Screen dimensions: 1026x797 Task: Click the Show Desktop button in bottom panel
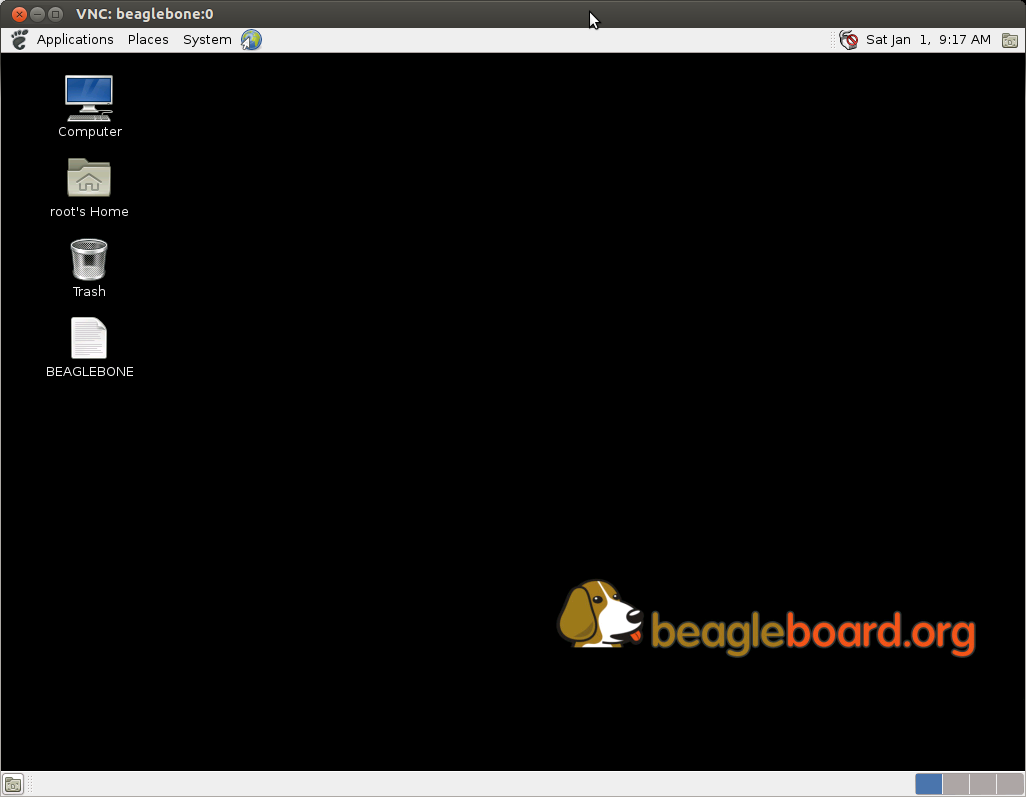tap(13, 784)
